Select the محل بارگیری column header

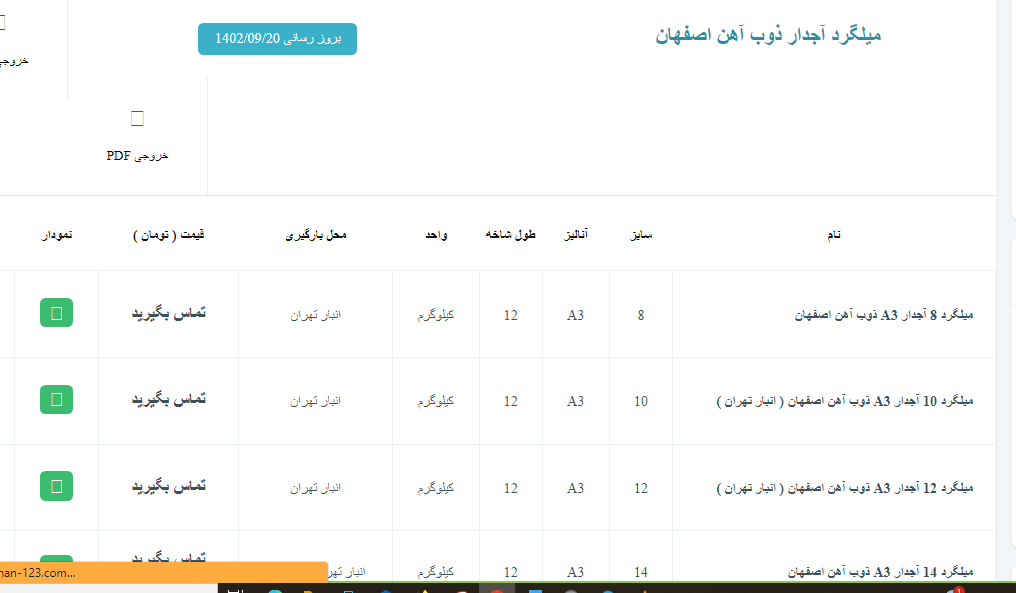tap(316, 235)
